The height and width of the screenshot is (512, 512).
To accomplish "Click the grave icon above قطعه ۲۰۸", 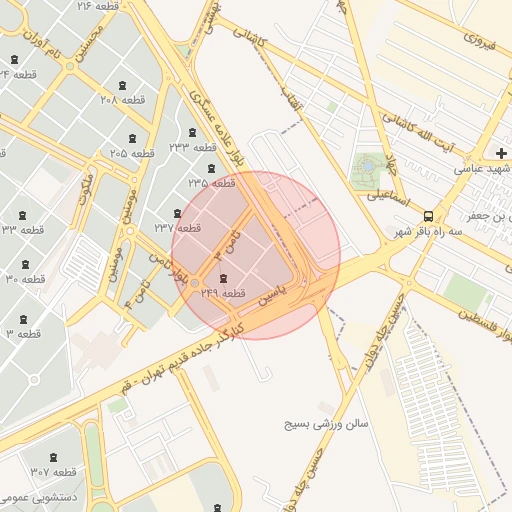I will pos(123,86).
